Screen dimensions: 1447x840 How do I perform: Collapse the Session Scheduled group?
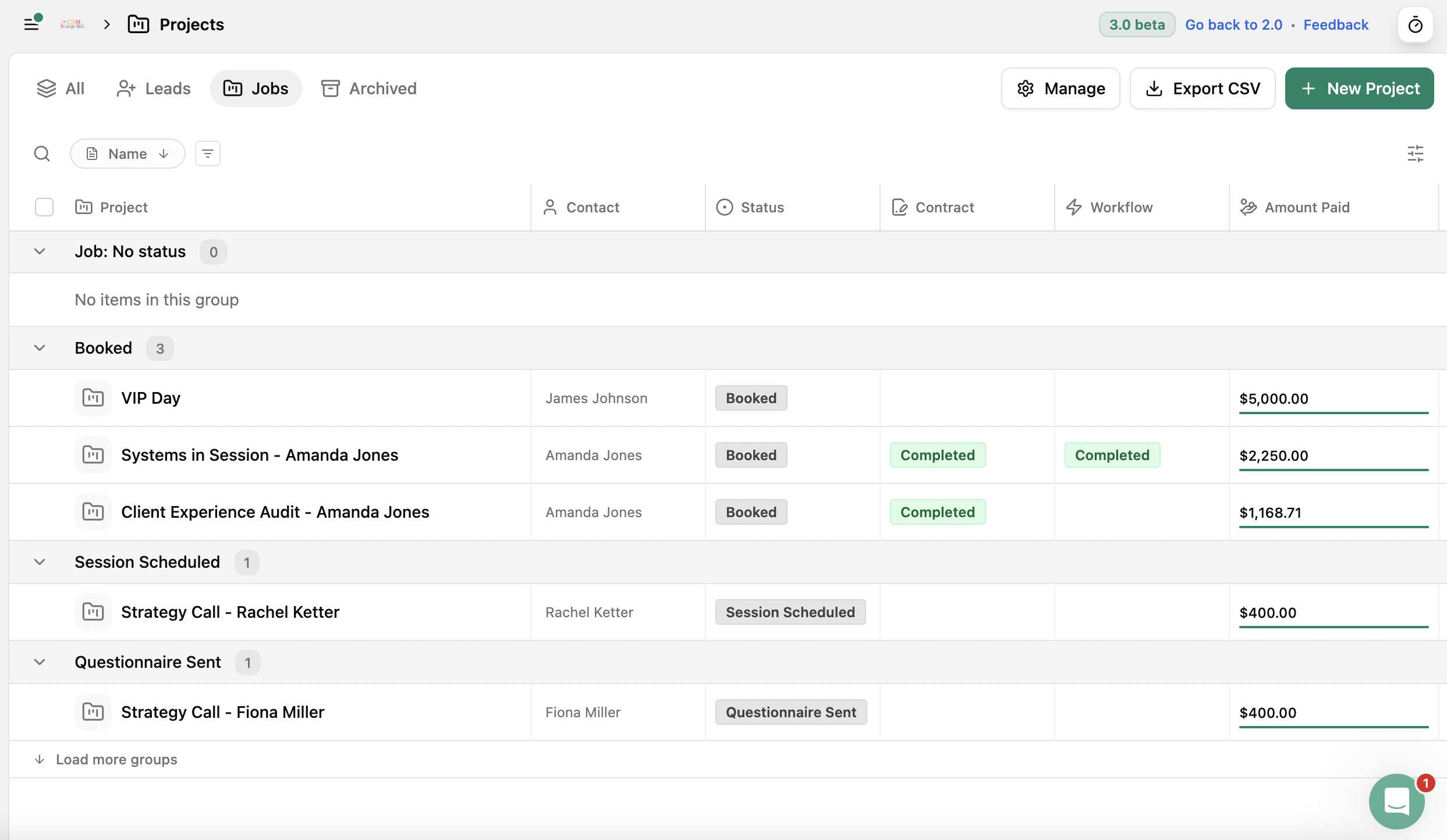(x=40, y=562)
